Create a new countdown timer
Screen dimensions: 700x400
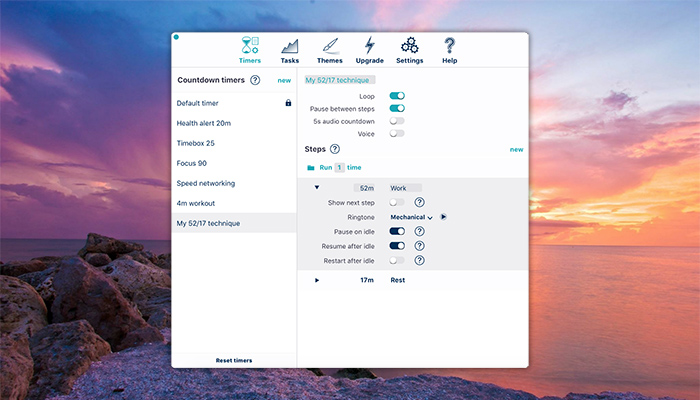[284, 80]
